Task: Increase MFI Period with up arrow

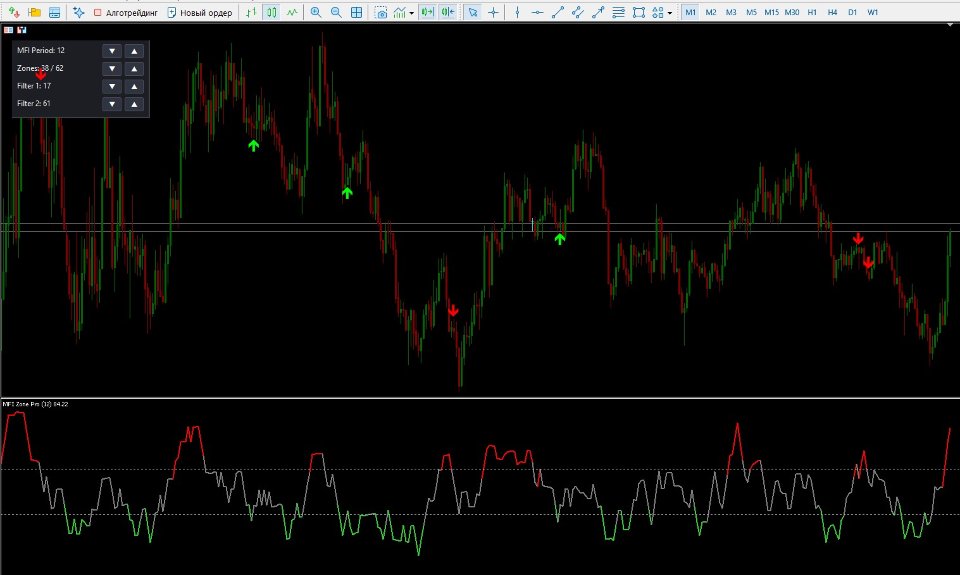Action: 134,51
